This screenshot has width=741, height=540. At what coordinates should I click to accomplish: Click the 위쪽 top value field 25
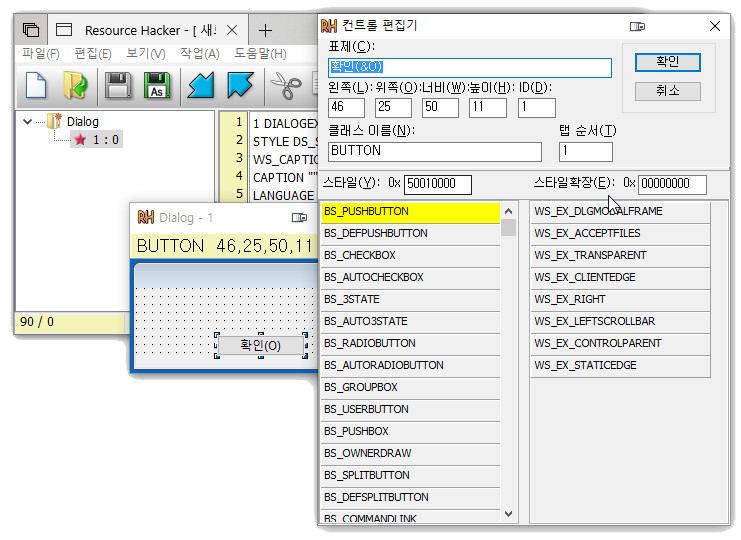393,107
